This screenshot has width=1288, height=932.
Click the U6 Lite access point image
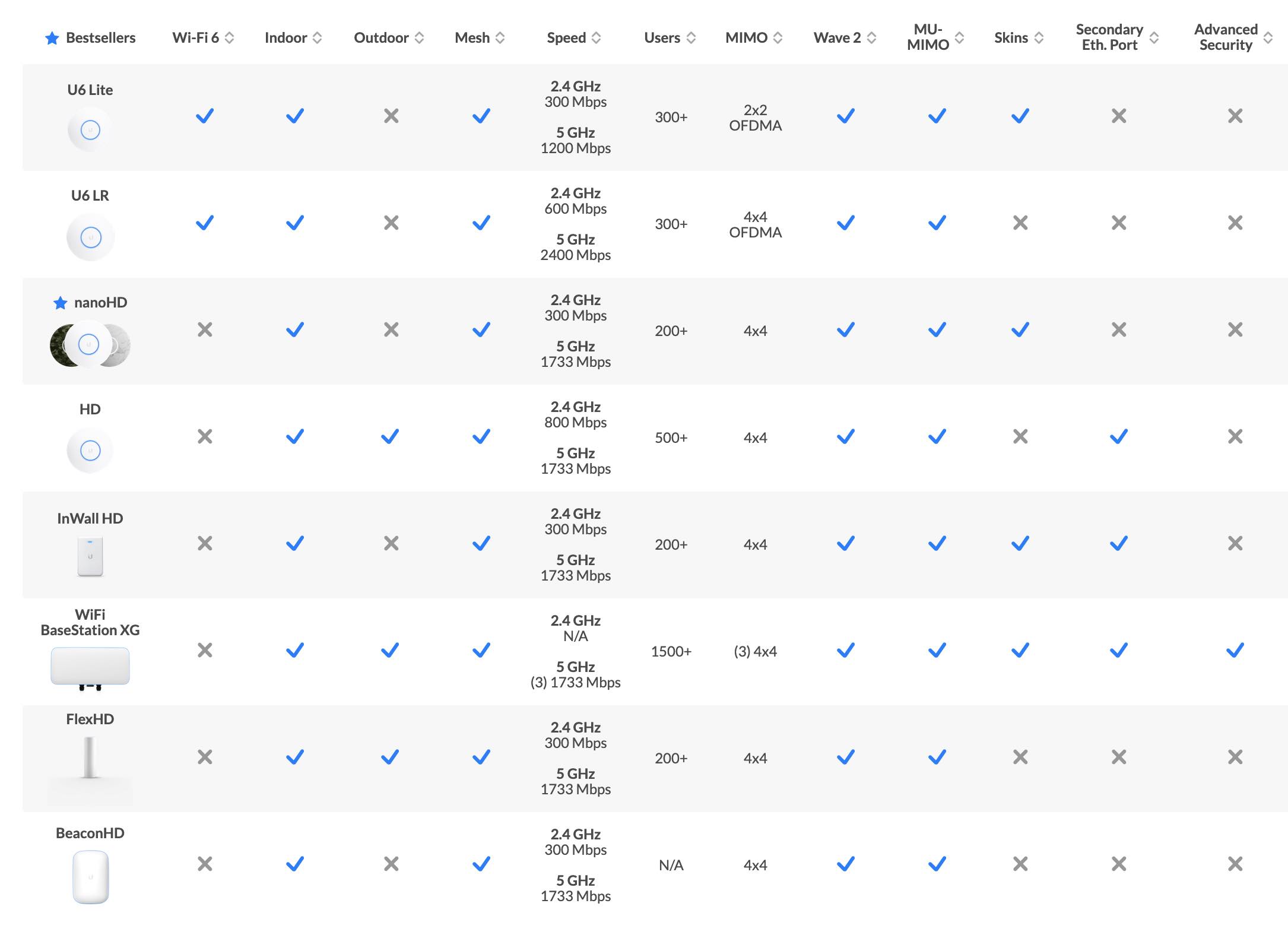(x=90, y=129)
